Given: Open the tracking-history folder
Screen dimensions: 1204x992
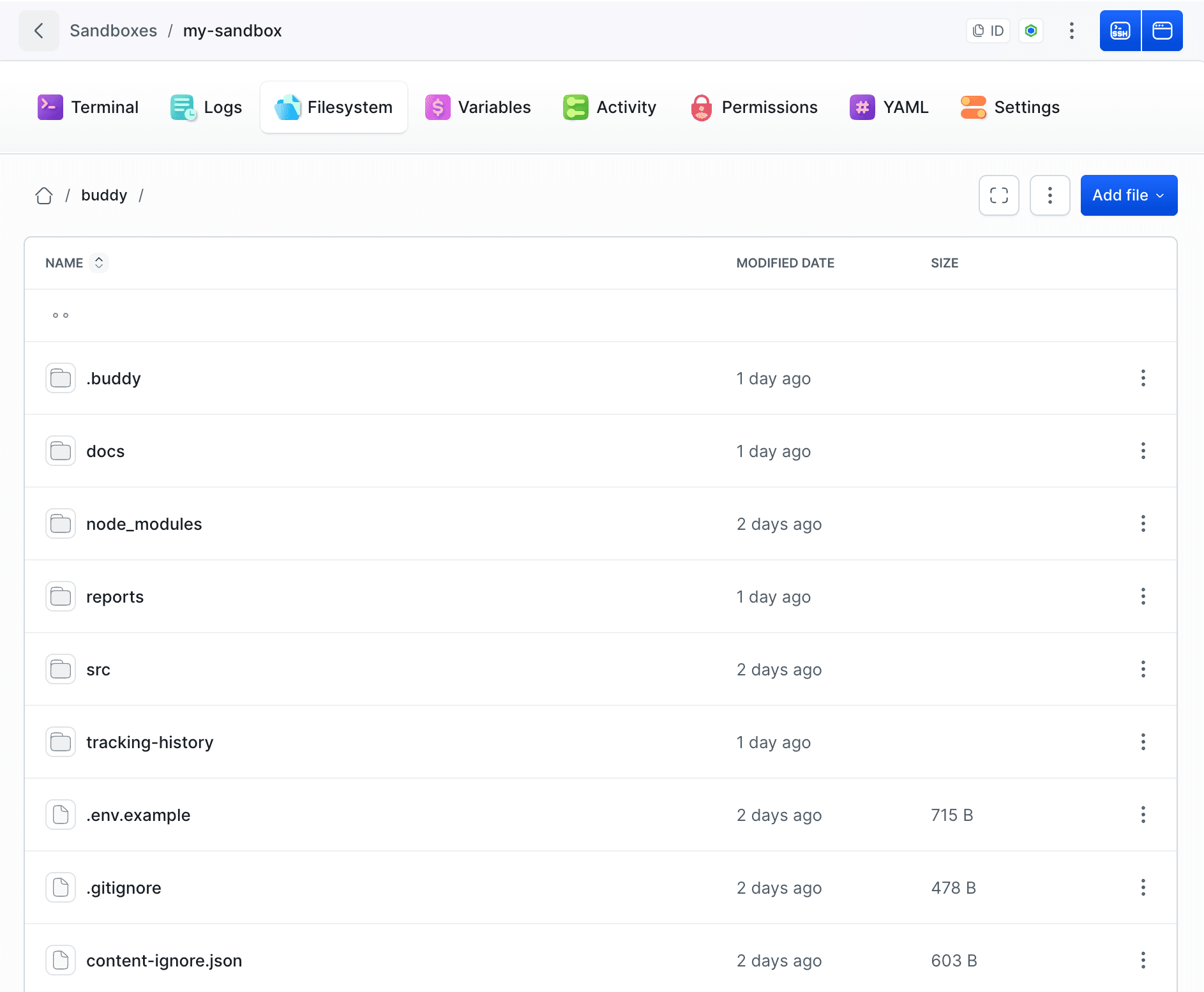Looking at the screenshot, I should (x=149, y=742).
